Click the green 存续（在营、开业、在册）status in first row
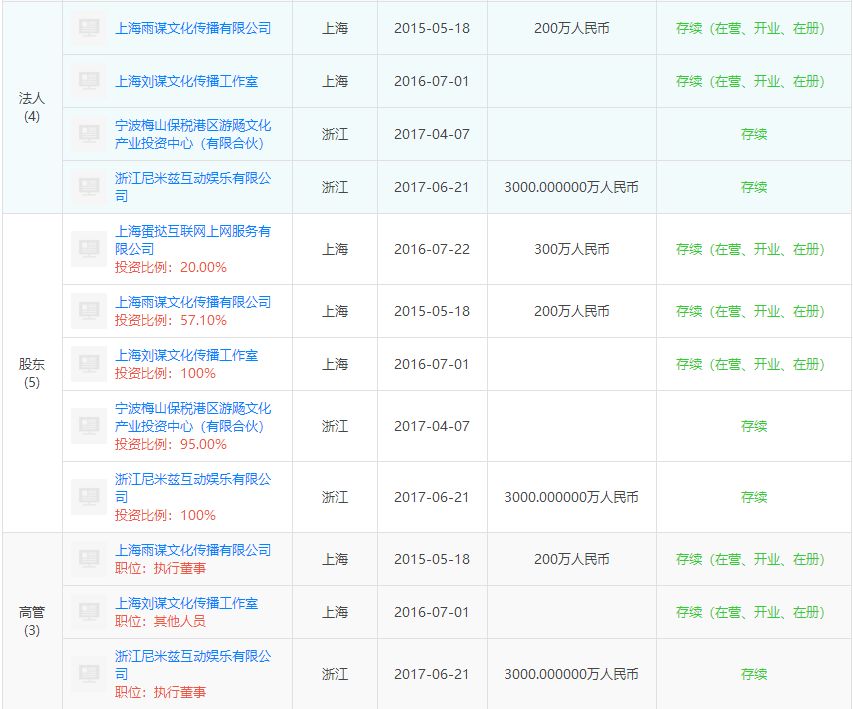 tap(753, 28)
